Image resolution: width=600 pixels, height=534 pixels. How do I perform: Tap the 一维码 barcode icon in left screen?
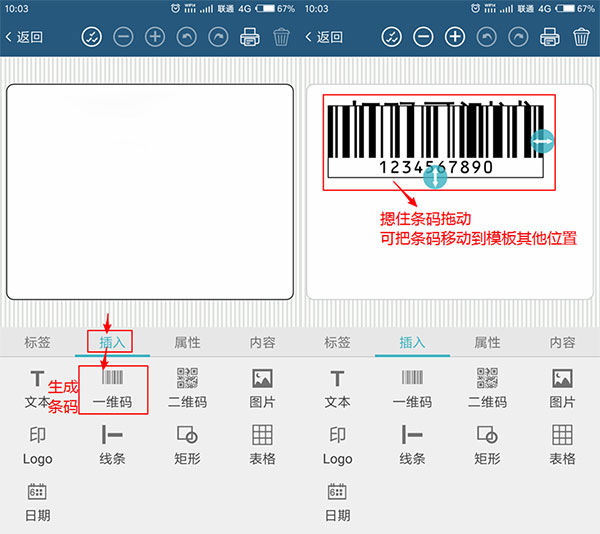pyautogui.click(x=112, y=380)
